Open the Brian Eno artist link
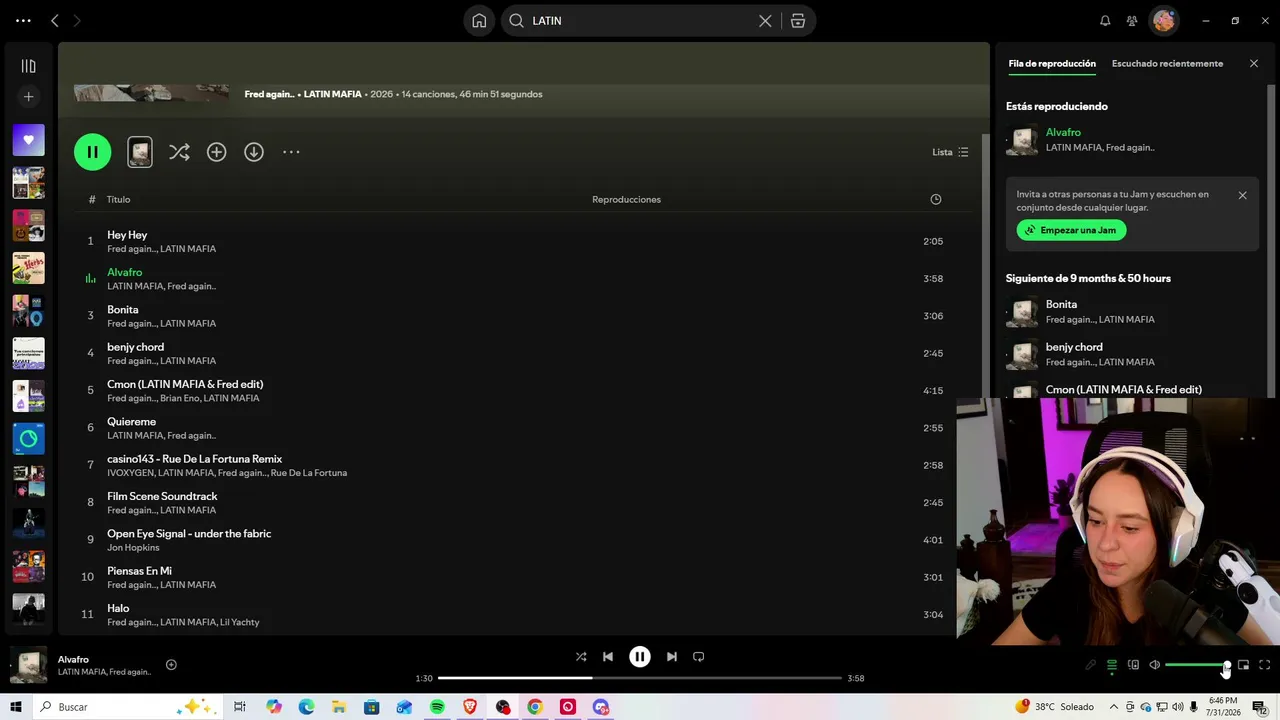 coord(179,398)
